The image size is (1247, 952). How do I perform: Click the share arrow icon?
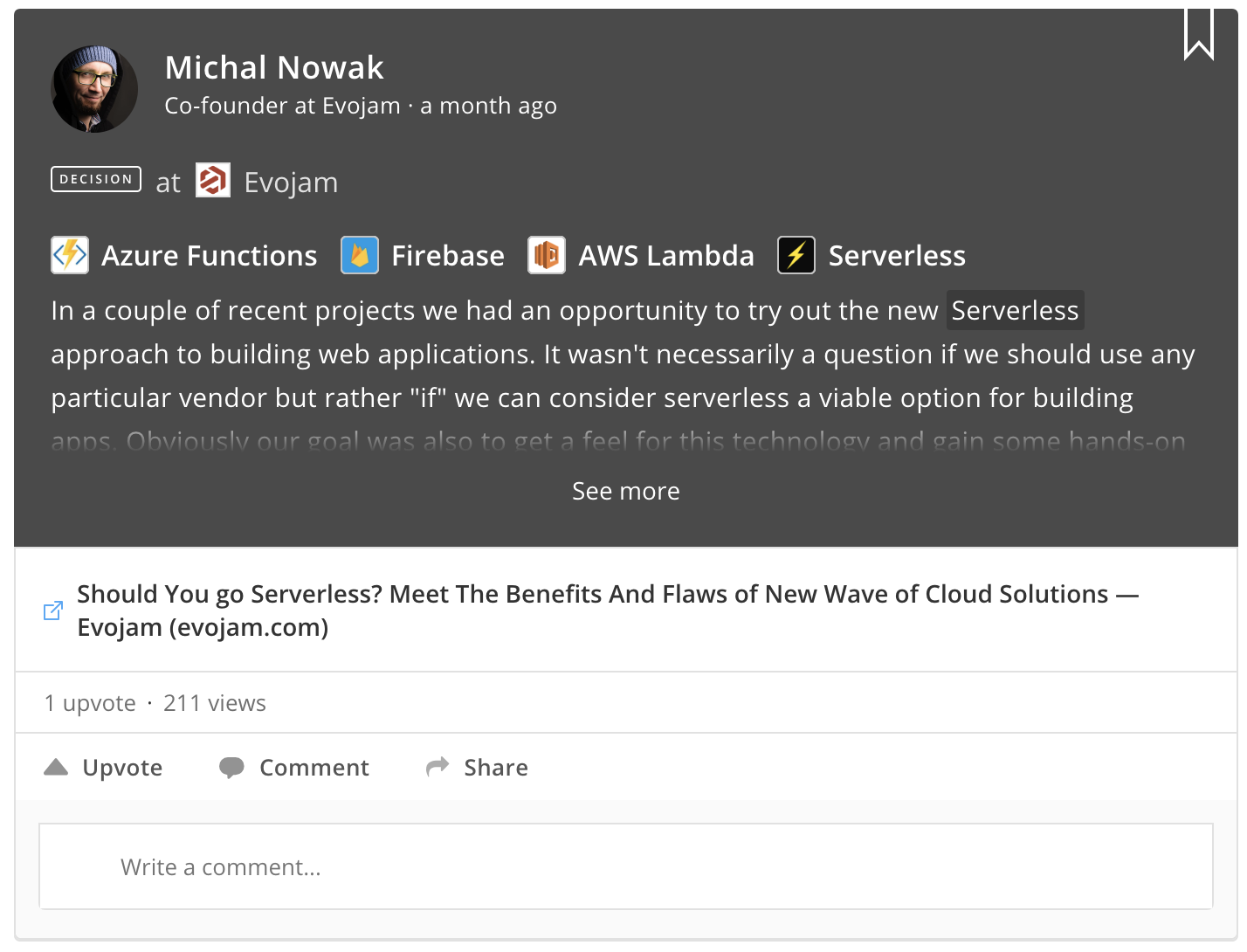(x=437, y=766)
